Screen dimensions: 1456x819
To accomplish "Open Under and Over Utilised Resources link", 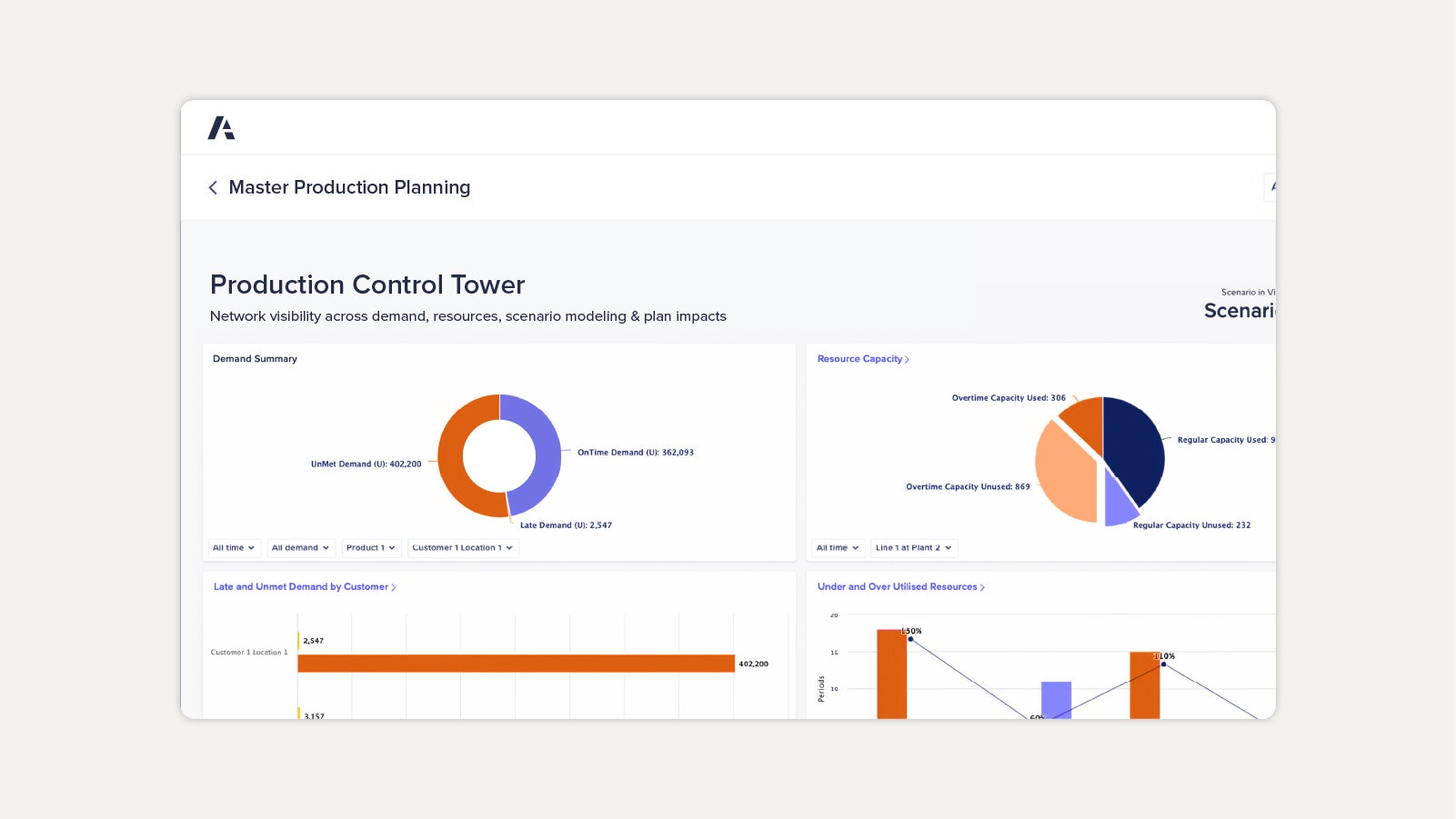I will coord(901,587).
